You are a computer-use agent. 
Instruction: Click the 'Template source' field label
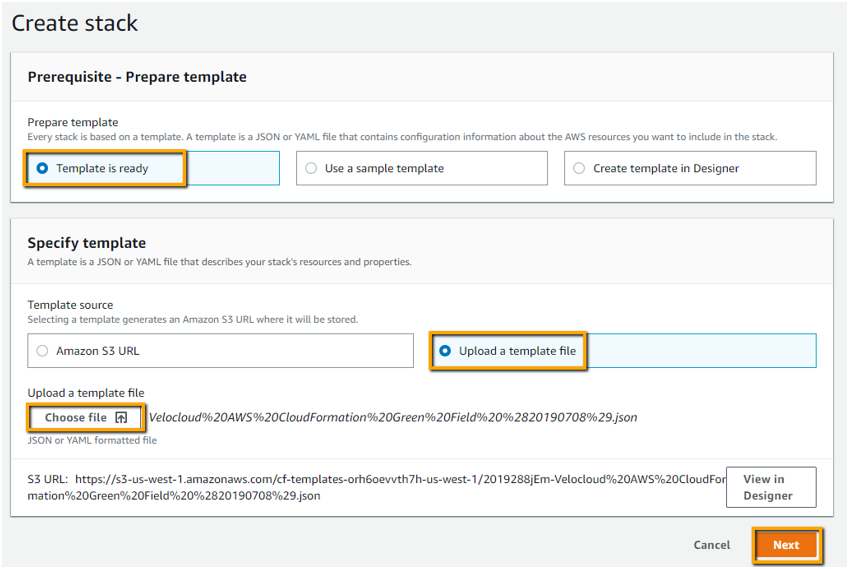(70, 305)
